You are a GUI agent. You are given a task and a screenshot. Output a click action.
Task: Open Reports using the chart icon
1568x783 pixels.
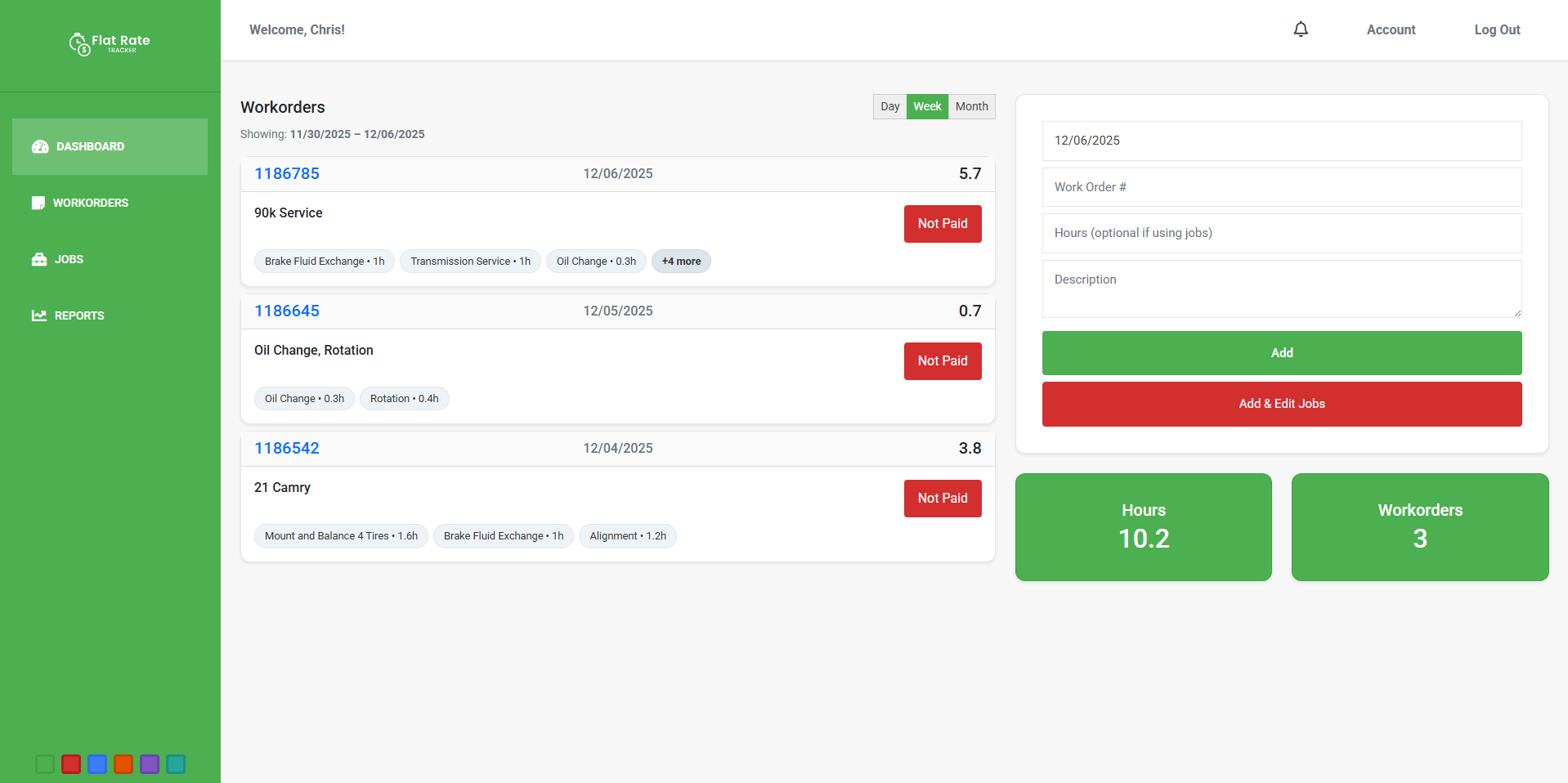pos(38,315)
